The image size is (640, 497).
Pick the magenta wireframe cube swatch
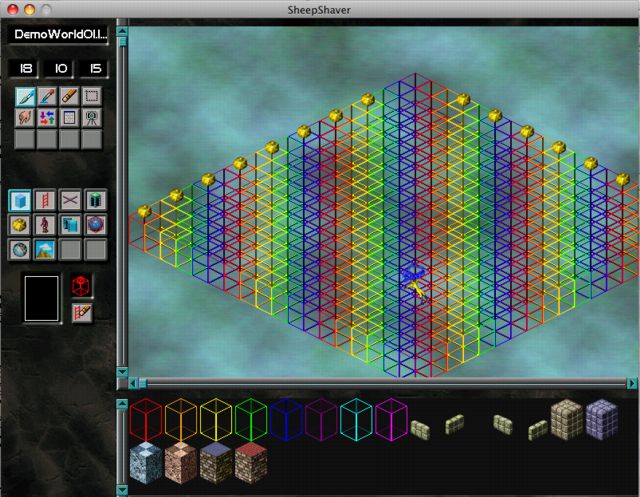[391, 420]
